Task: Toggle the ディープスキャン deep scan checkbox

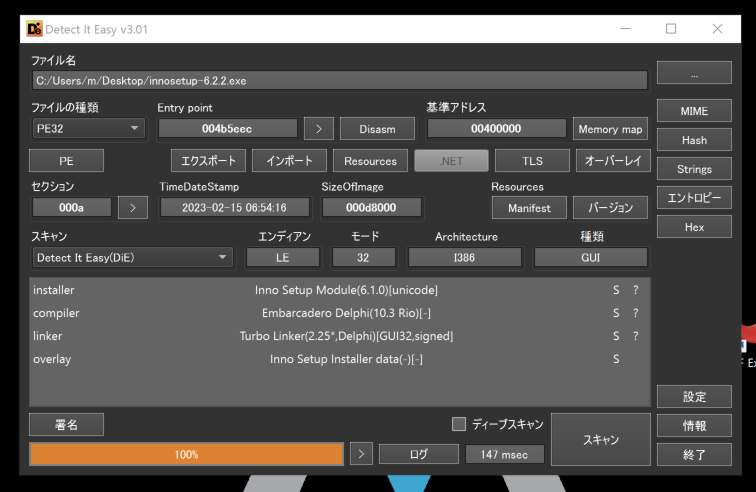Action: tap(459, 424)
